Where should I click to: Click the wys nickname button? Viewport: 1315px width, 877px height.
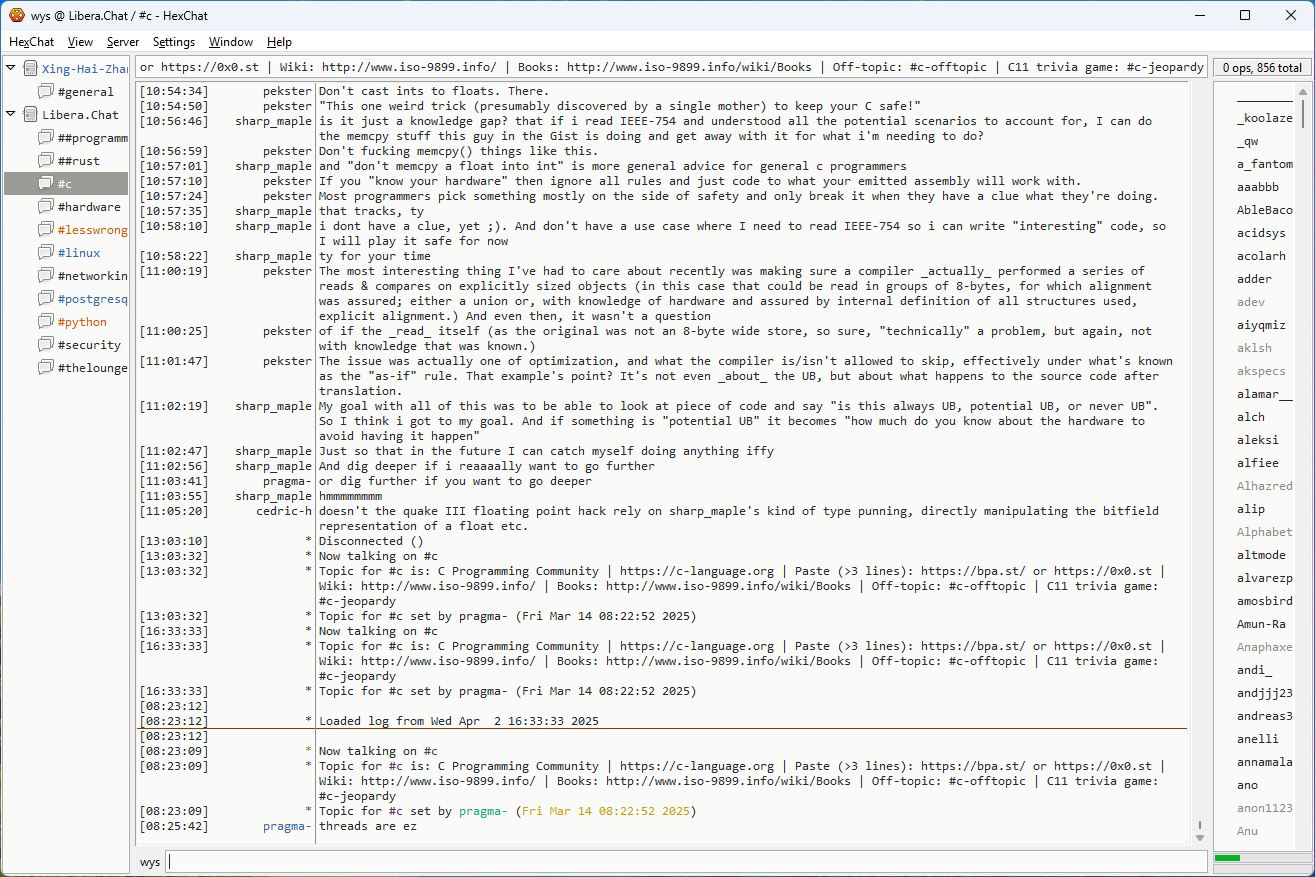[x=150, y=862]
